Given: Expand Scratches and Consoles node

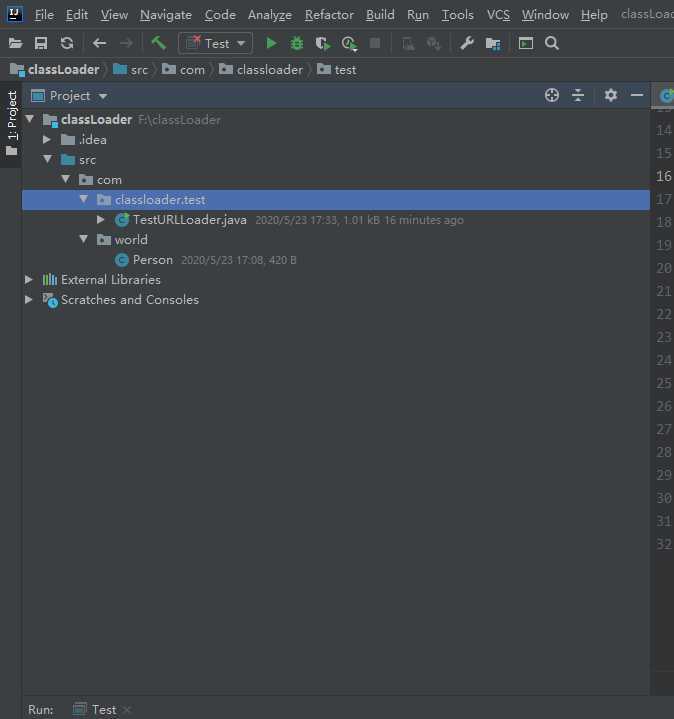Looking at the screenshot, I should (x=28, y=299).
